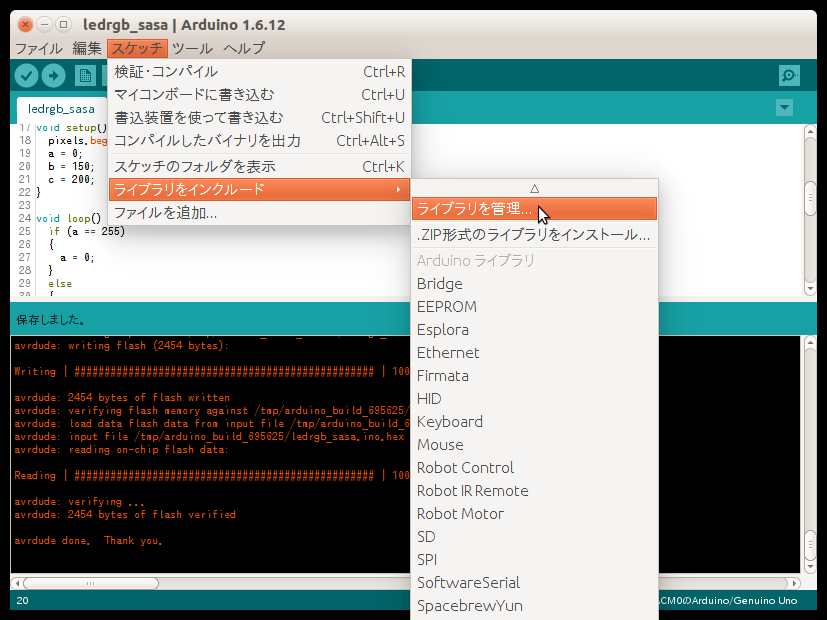Open the ファイル menu
Viewport: 827px width, 620px height.
tap(39, 49)
